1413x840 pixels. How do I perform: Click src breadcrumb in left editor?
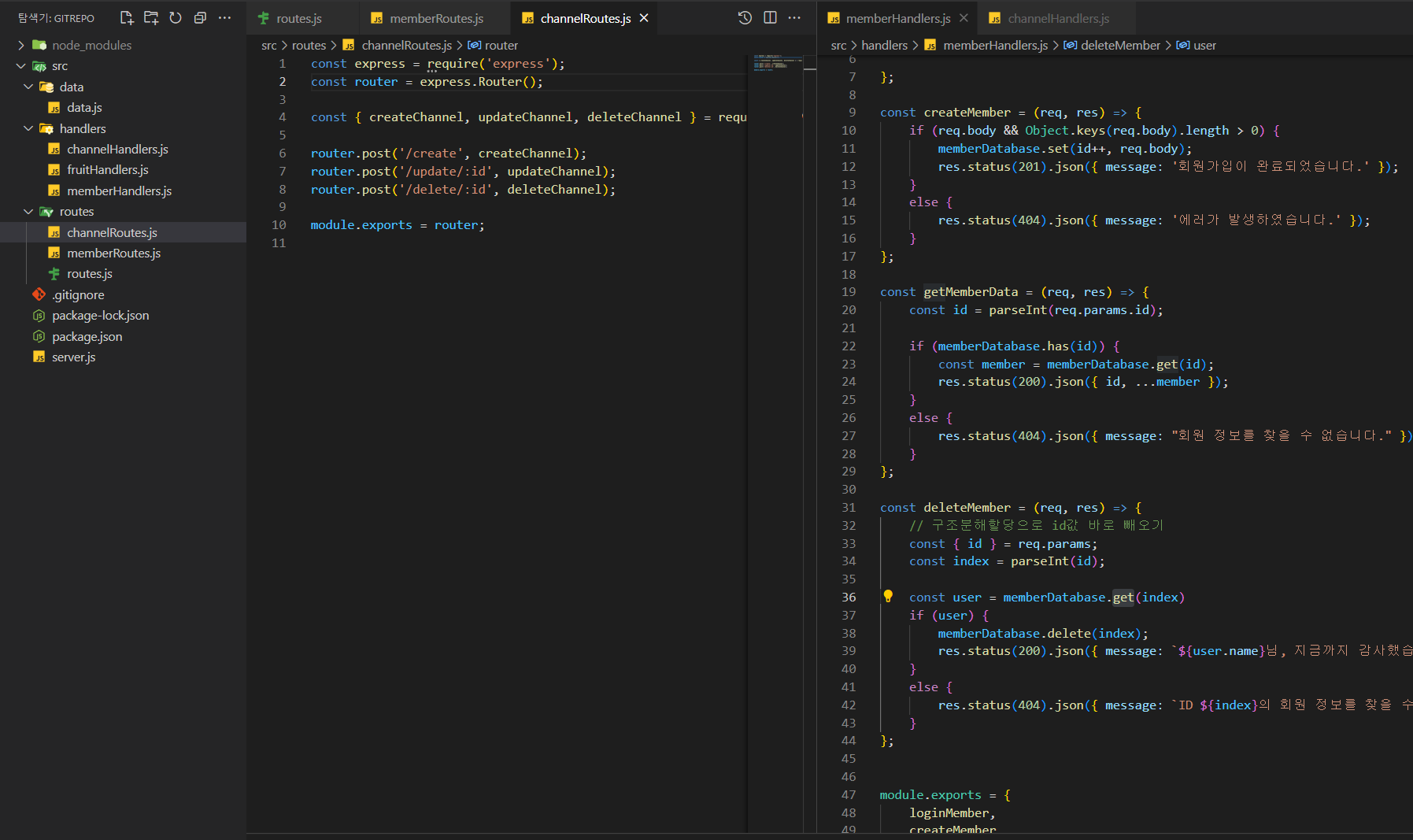268,46
